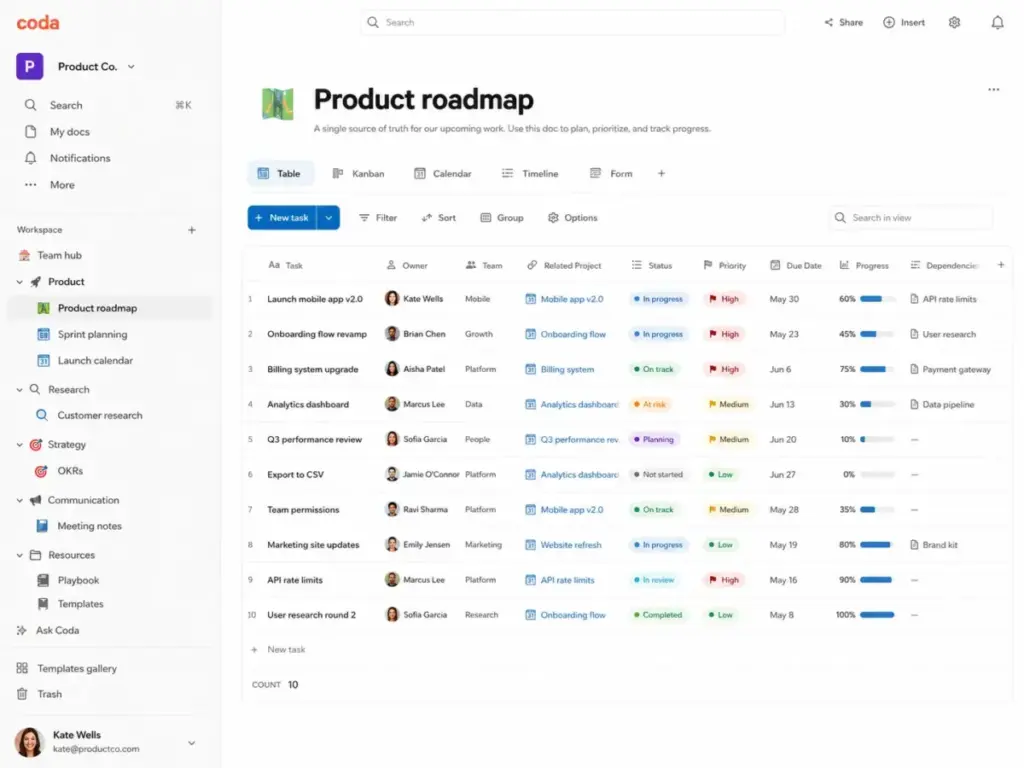Switch to the Table view tab
The height and width of the screenshot is (768, 1024).
pyautogui.click(x=280, y=174)
